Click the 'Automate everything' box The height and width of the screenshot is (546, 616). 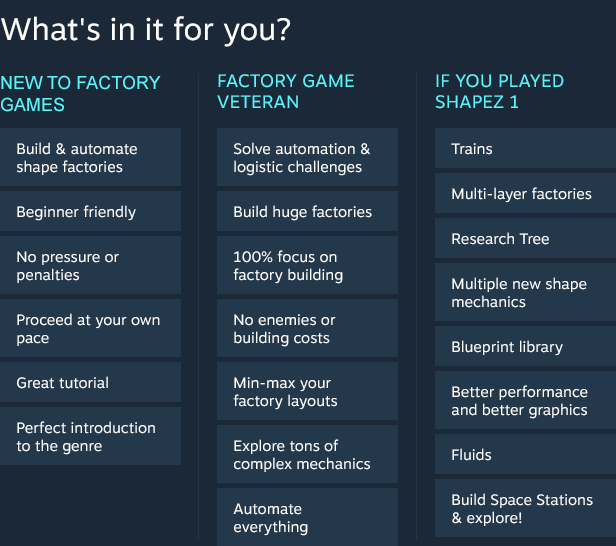click(307, 517)
